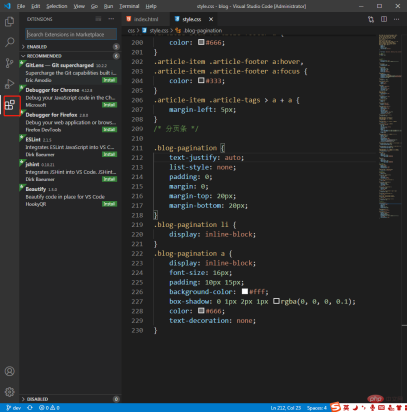
Task: Focus the Search Extensions in Marketplace field
Action: point(71,34)
